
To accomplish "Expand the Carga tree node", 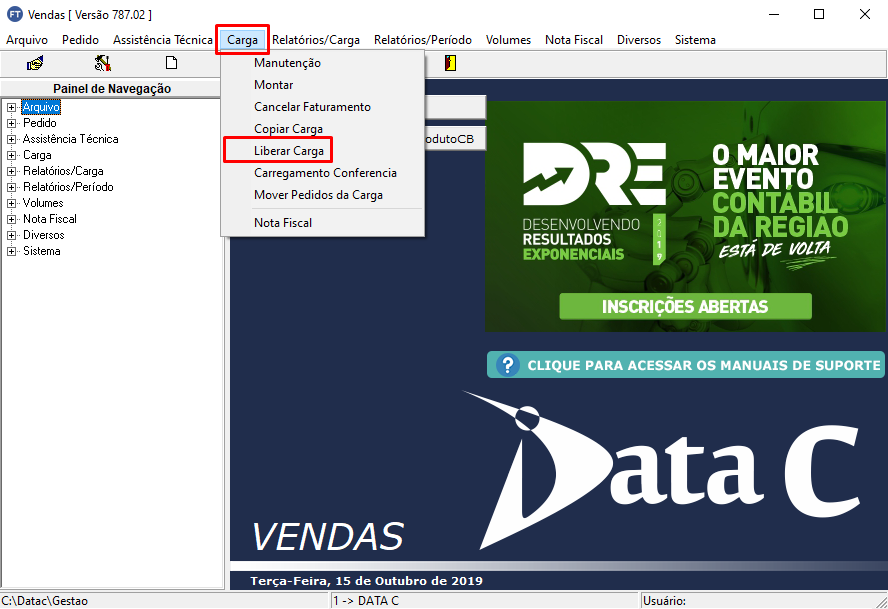I will [x=11, y=155].
